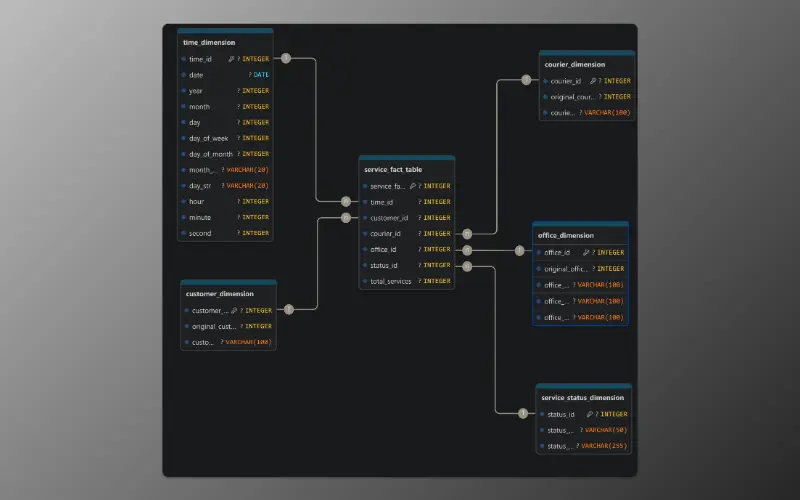Screen dimensions: 800x500
Task: Select the '1' marker beside courier_dimension courier_id
Action: pyautogui.click(x=526, y=80)
